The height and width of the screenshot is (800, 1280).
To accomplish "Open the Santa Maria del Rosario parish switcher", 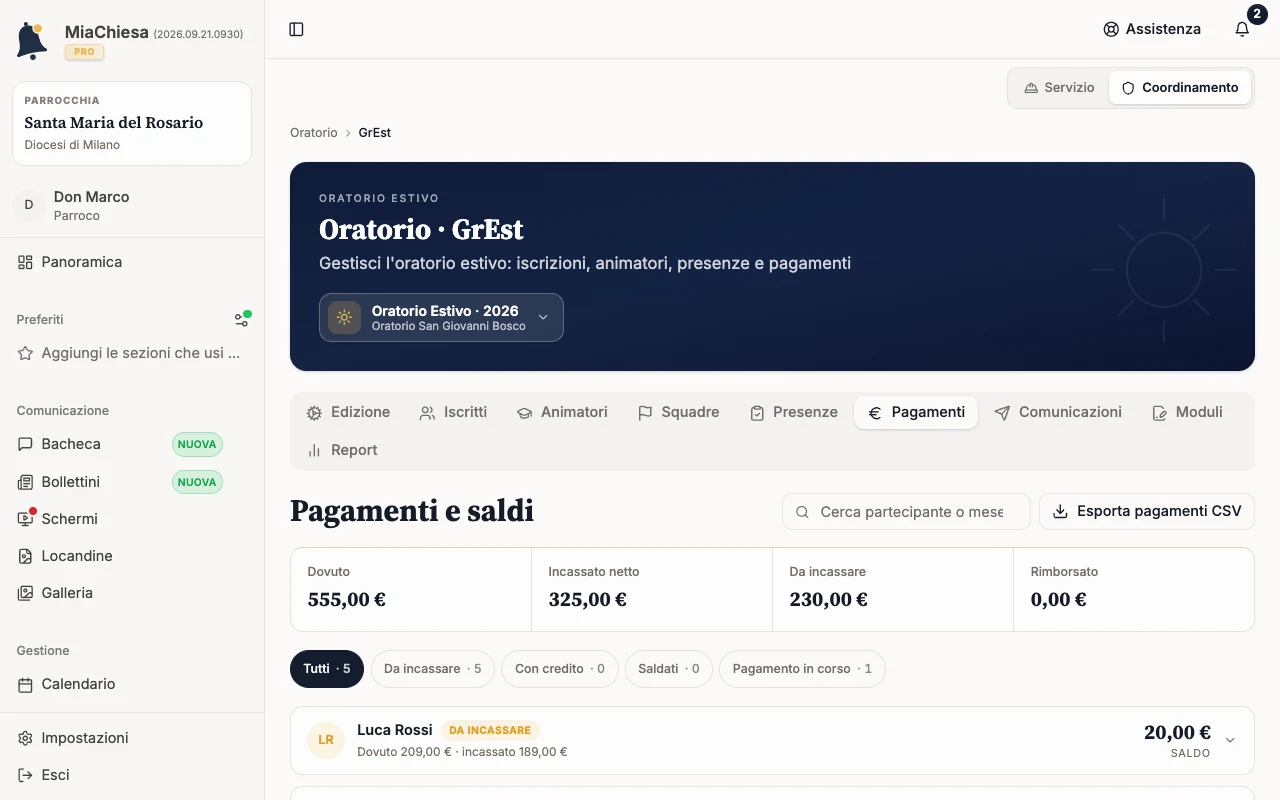I will (132, 123).
